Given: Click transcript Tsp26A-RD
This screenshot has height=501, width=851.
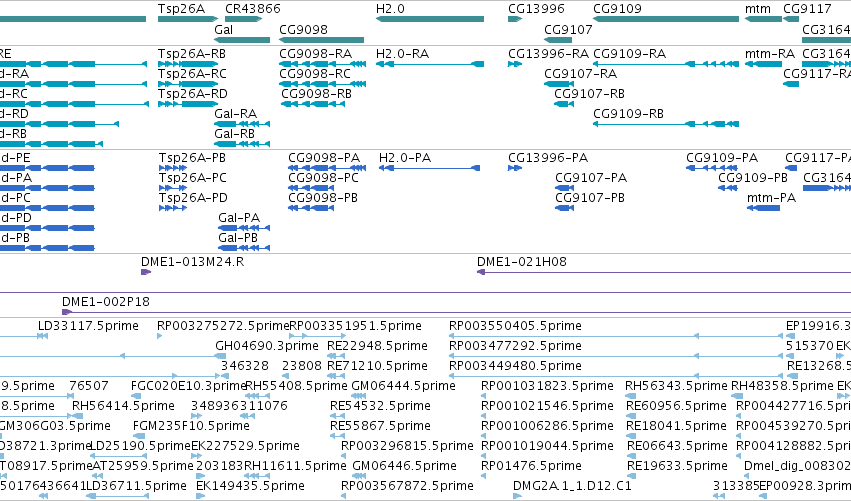Looking at the screenshot, I should [x=193, y=94].
